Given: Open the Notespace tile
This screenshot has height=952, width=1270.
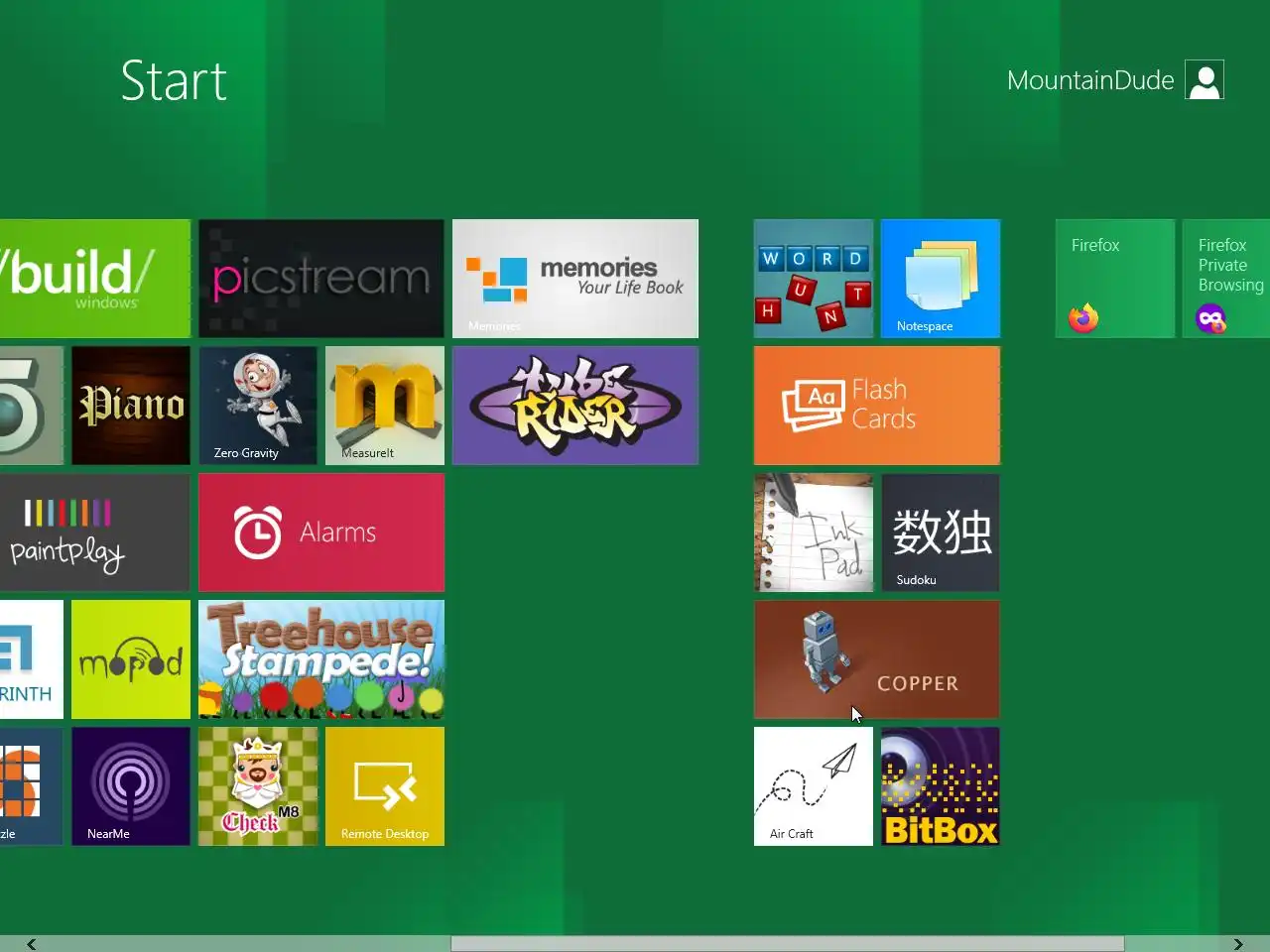Looking at the screenshot, I should click(941, 279).
